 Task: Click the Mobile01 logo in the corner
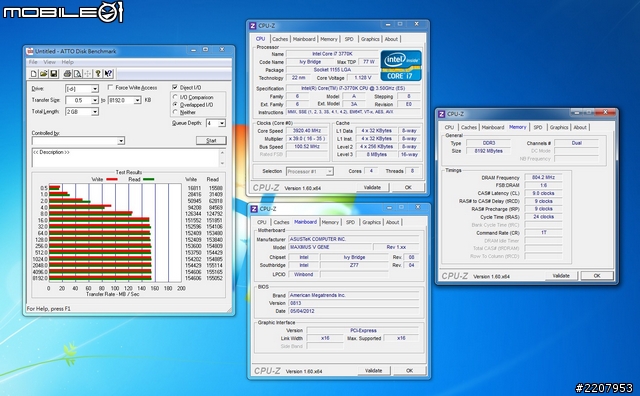pyautogui.click(x=63, y=12)
